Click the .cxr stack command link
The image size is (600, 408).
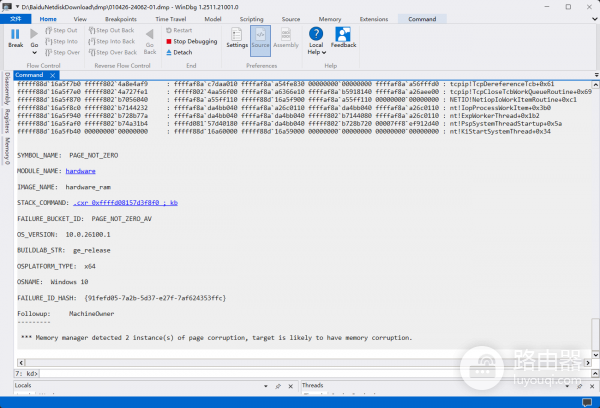(125, 203)
